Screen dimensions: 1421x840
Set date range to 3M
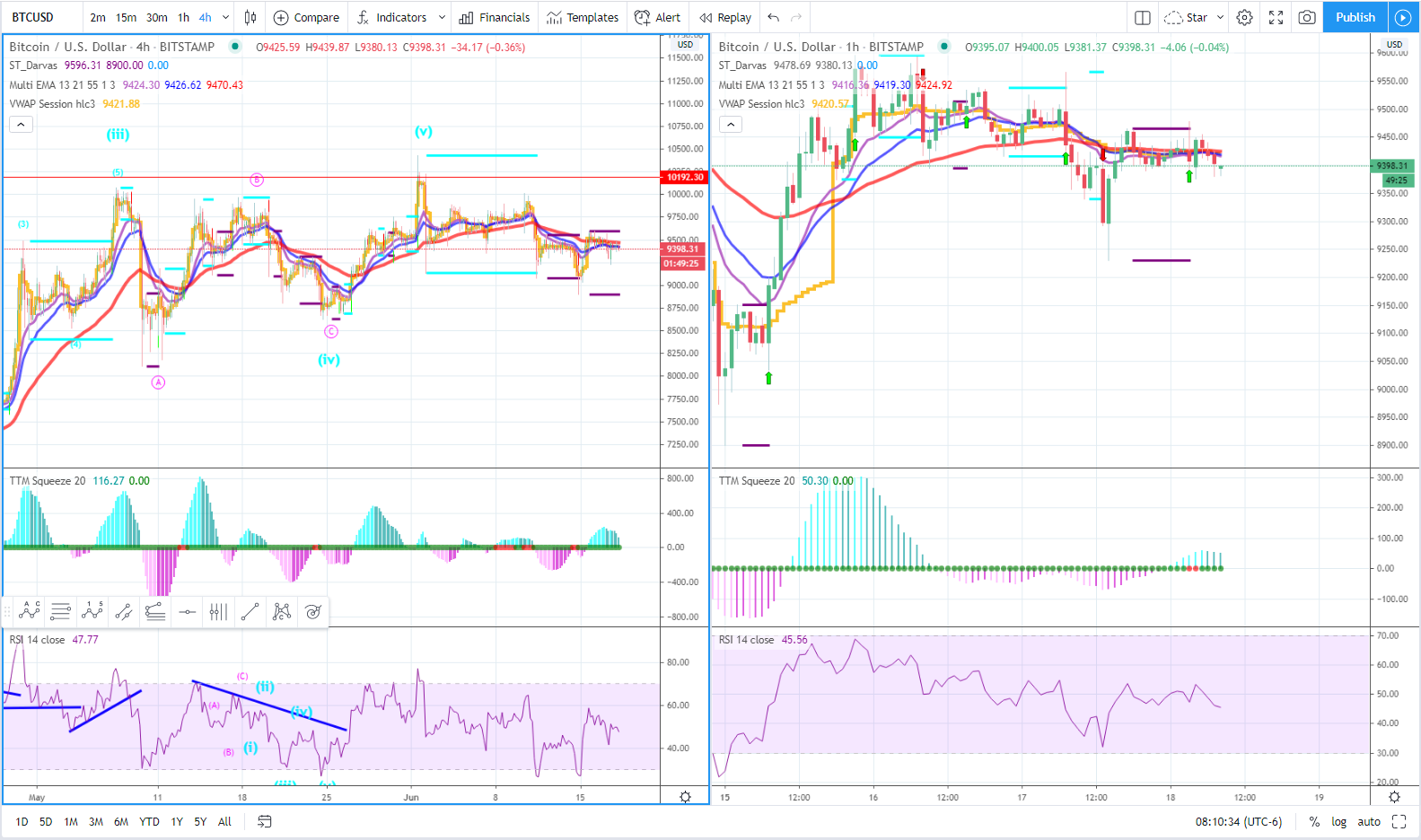[96, 821]
